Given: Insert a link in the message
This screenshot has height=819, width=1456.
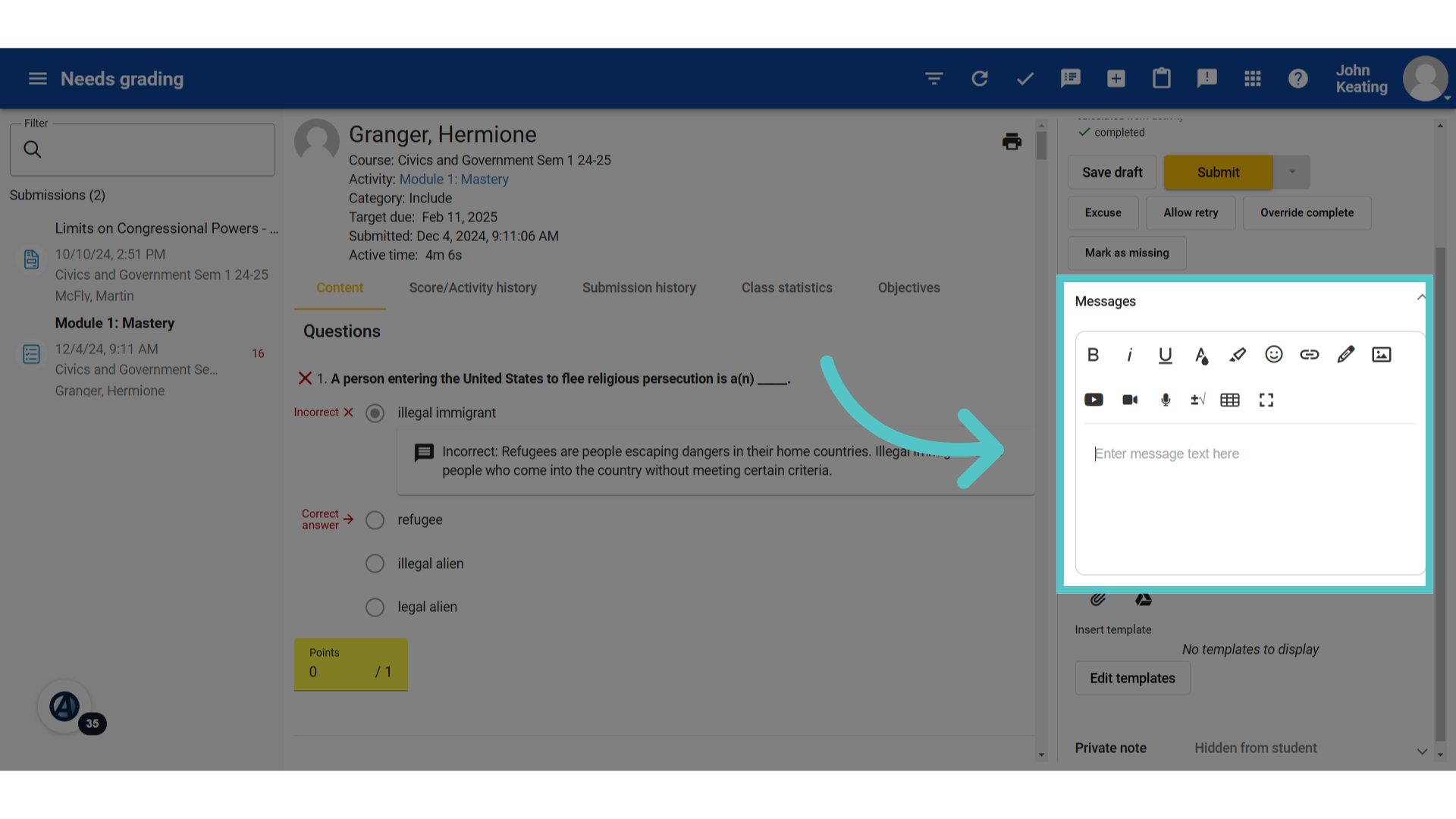Looking at the screenshot, I should (x=1310, y=354).
